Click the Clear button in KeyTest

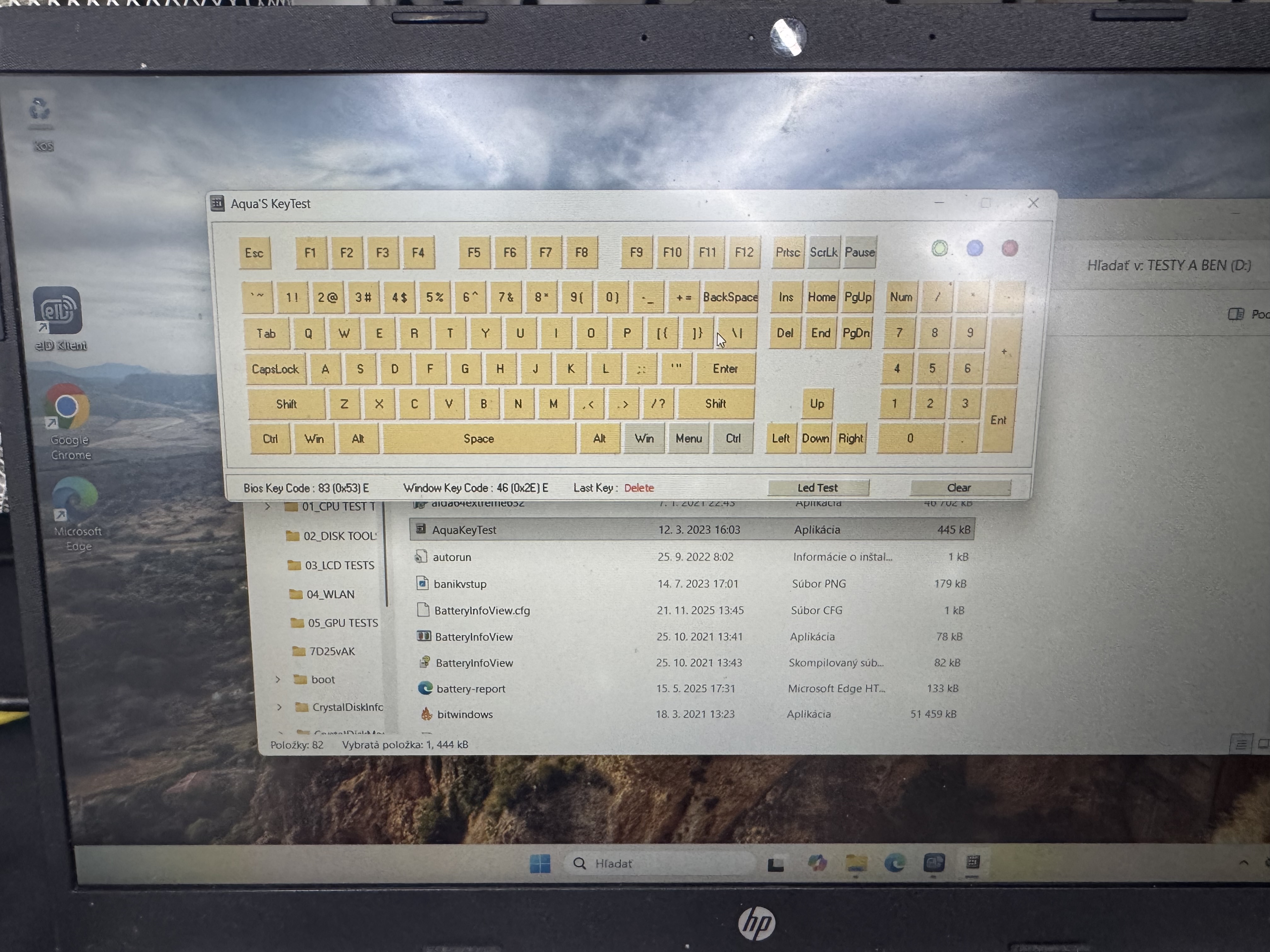[959, 487]
